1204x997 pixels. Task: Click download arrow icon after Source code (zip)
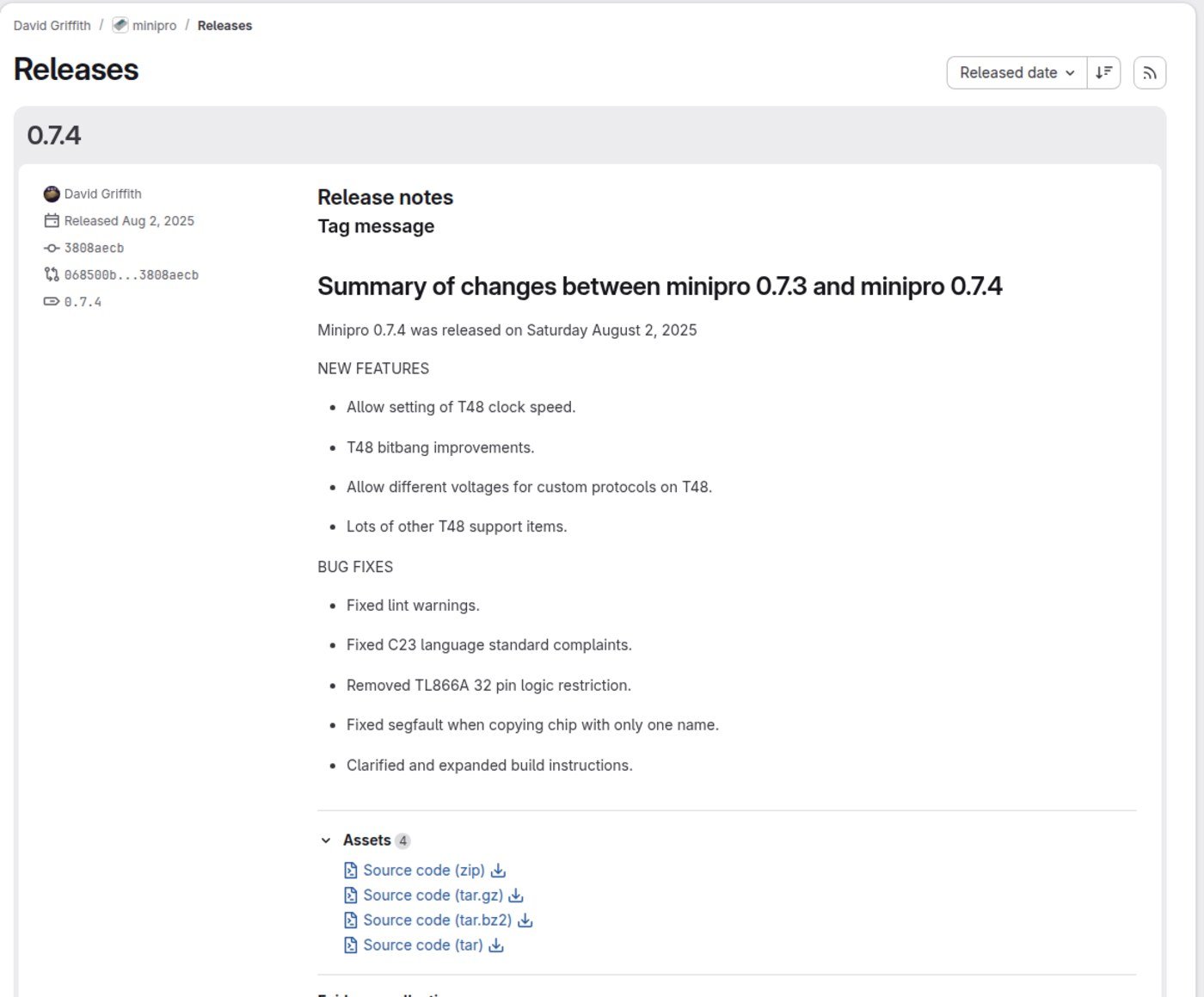pyautogui.click(x=498, y=871)
